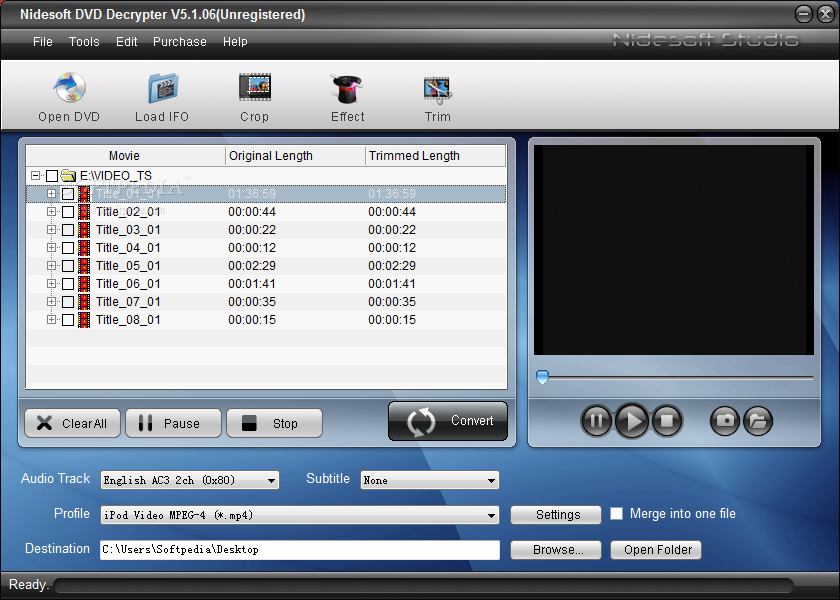
Task: Click the Destination path input field
Action: [300, 550]
